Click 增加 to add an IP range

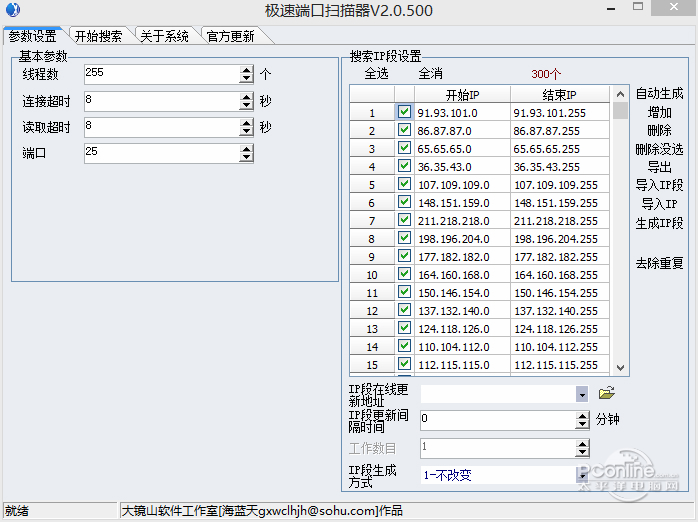pos(659,112)
